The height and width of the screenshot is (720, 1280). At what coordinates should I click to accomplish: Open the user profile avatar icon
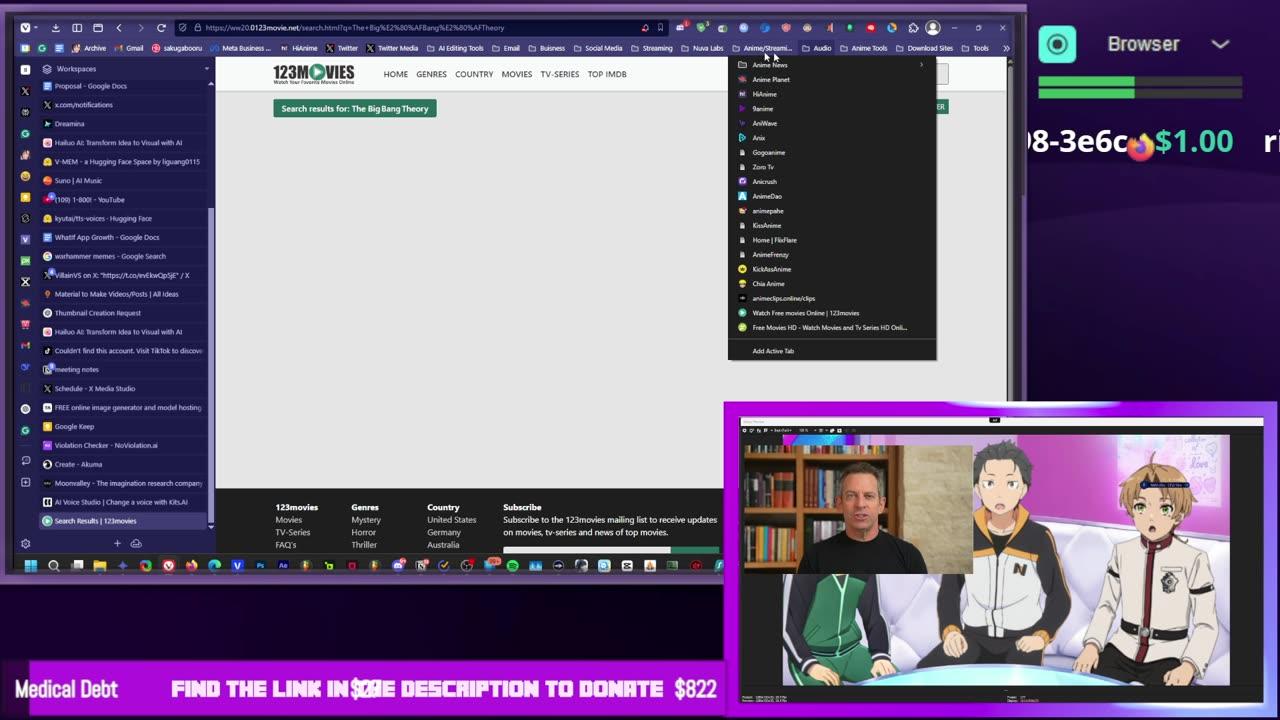933,28
